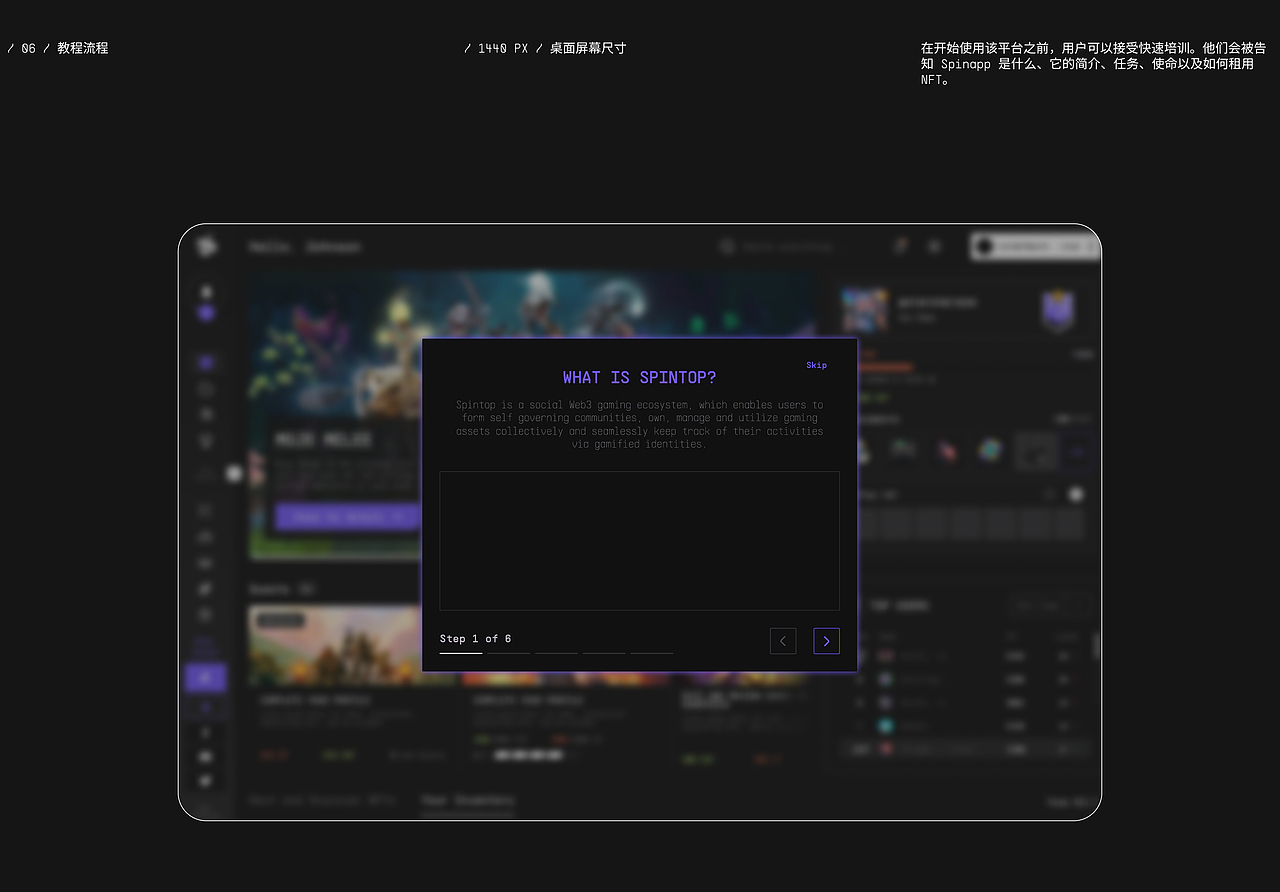Click the "/ 06 / 教程流程" label
This screenshot has width=1280, height=892.
click(58, 48)
